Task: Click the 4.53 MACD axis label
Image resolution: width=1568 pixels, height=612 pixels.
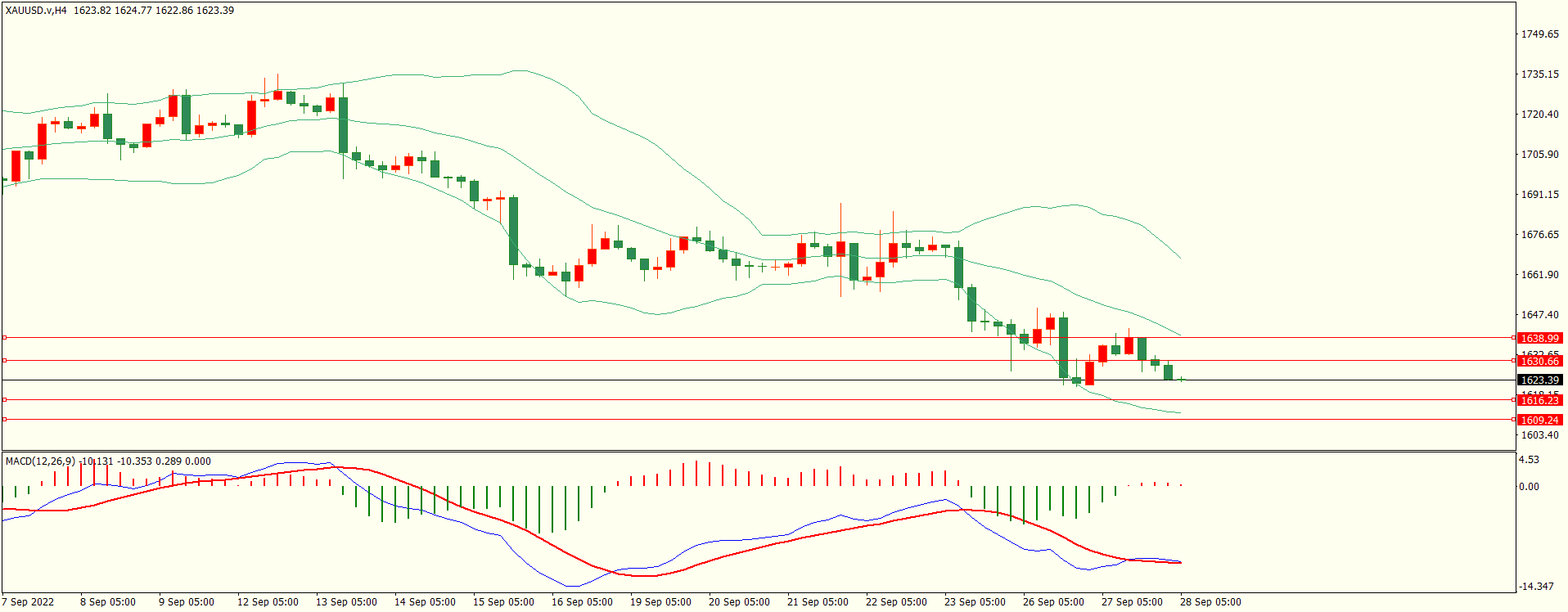Action: tap(1529, 460)
